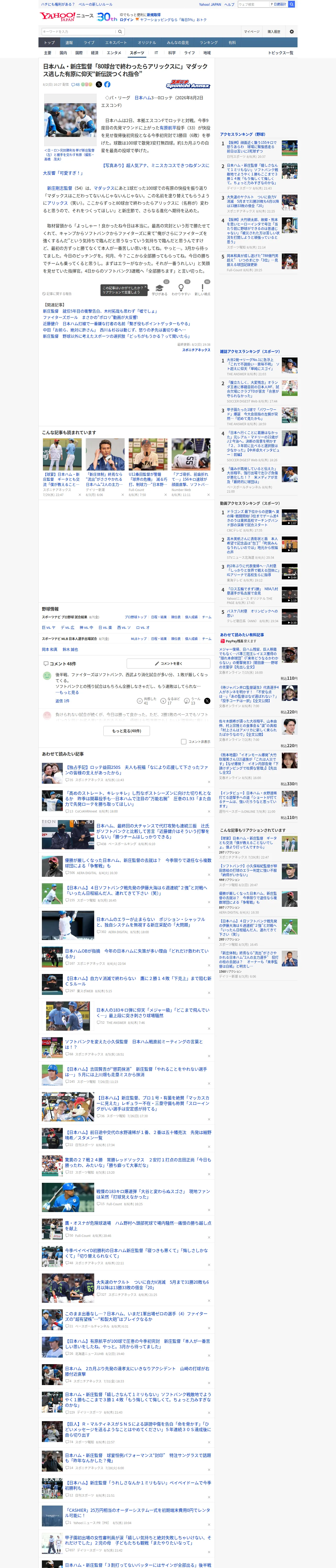This screenshot has width=336, height=1568.
Task: Select the 経済 category tab
Action: pyautogui.click(x=94, y=53)
